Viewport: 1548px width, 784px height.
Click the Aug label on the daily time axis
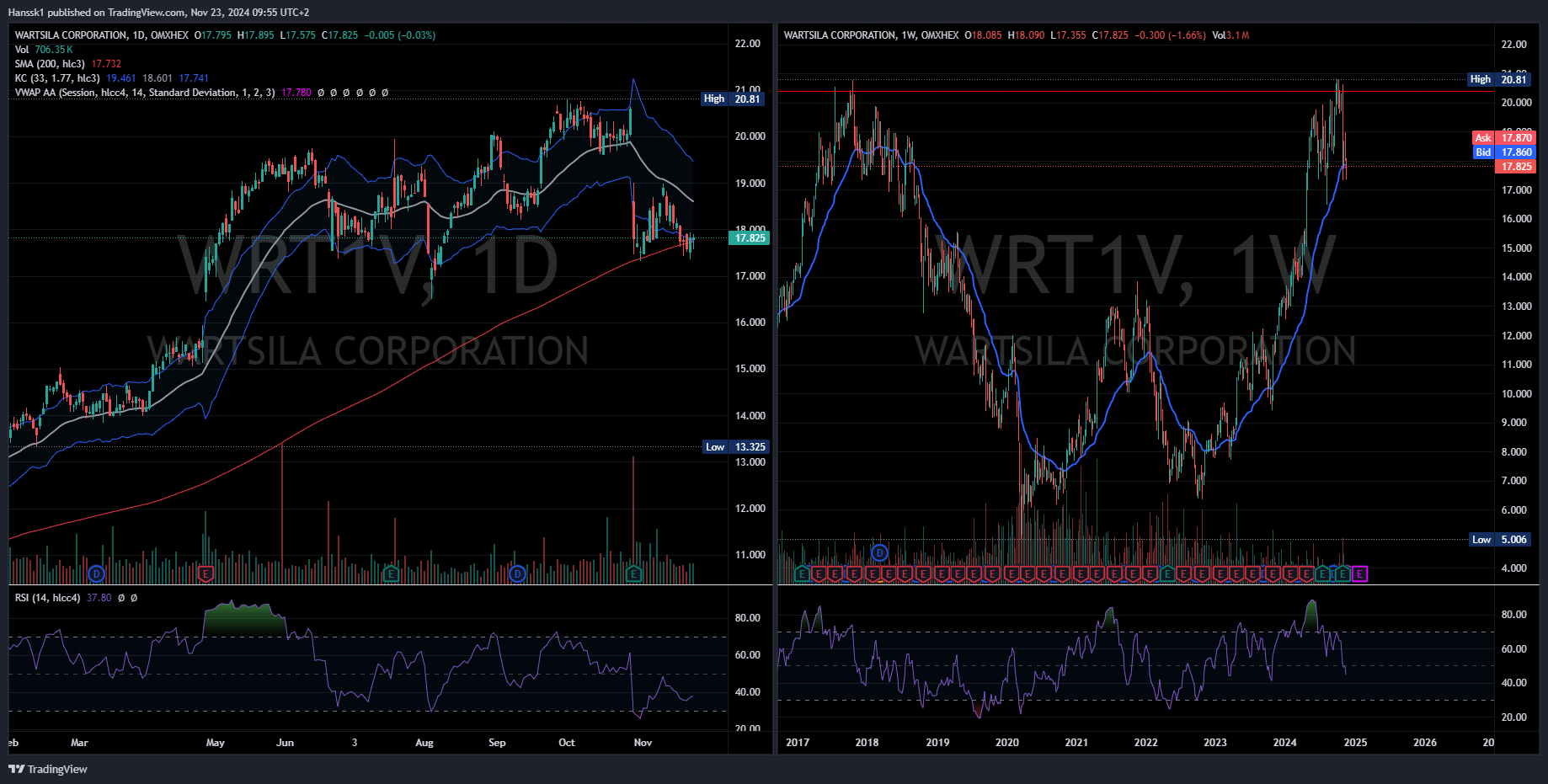pos(424,743)
